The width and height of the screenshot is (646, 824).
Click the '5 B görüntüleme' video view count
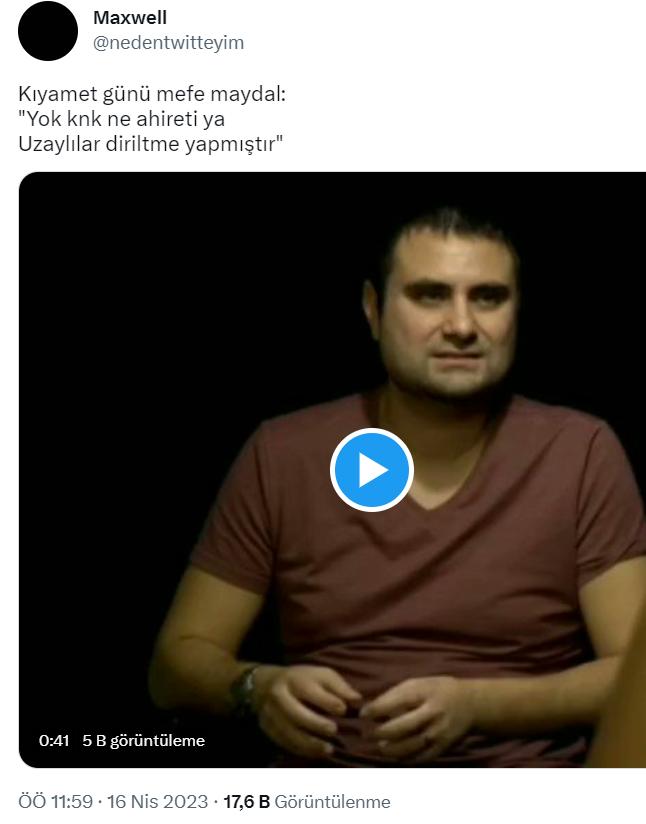(143, 740)
